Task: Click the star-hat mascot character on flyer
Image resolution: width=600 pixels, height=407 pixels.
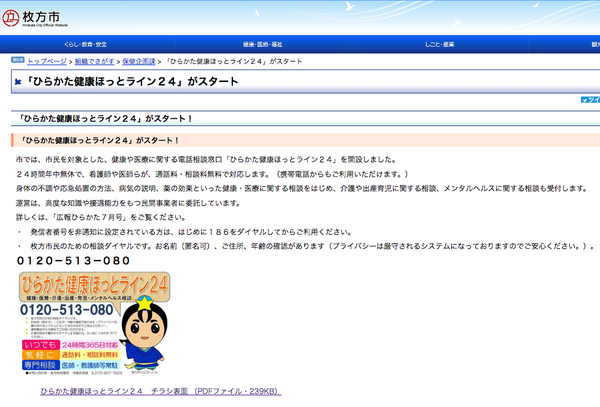Action: pyautogui.click(x=145, y=332)
